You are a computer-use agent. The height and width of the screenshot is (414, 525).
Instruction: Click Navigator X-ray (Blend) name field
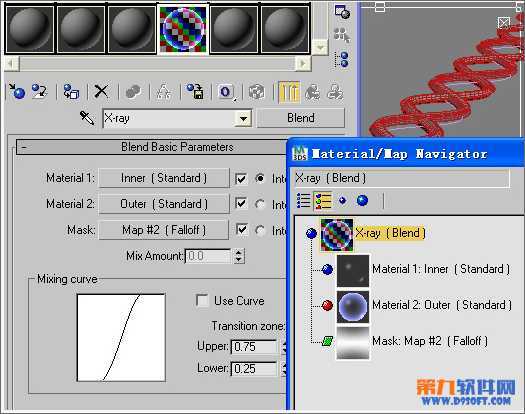[401, 178]
